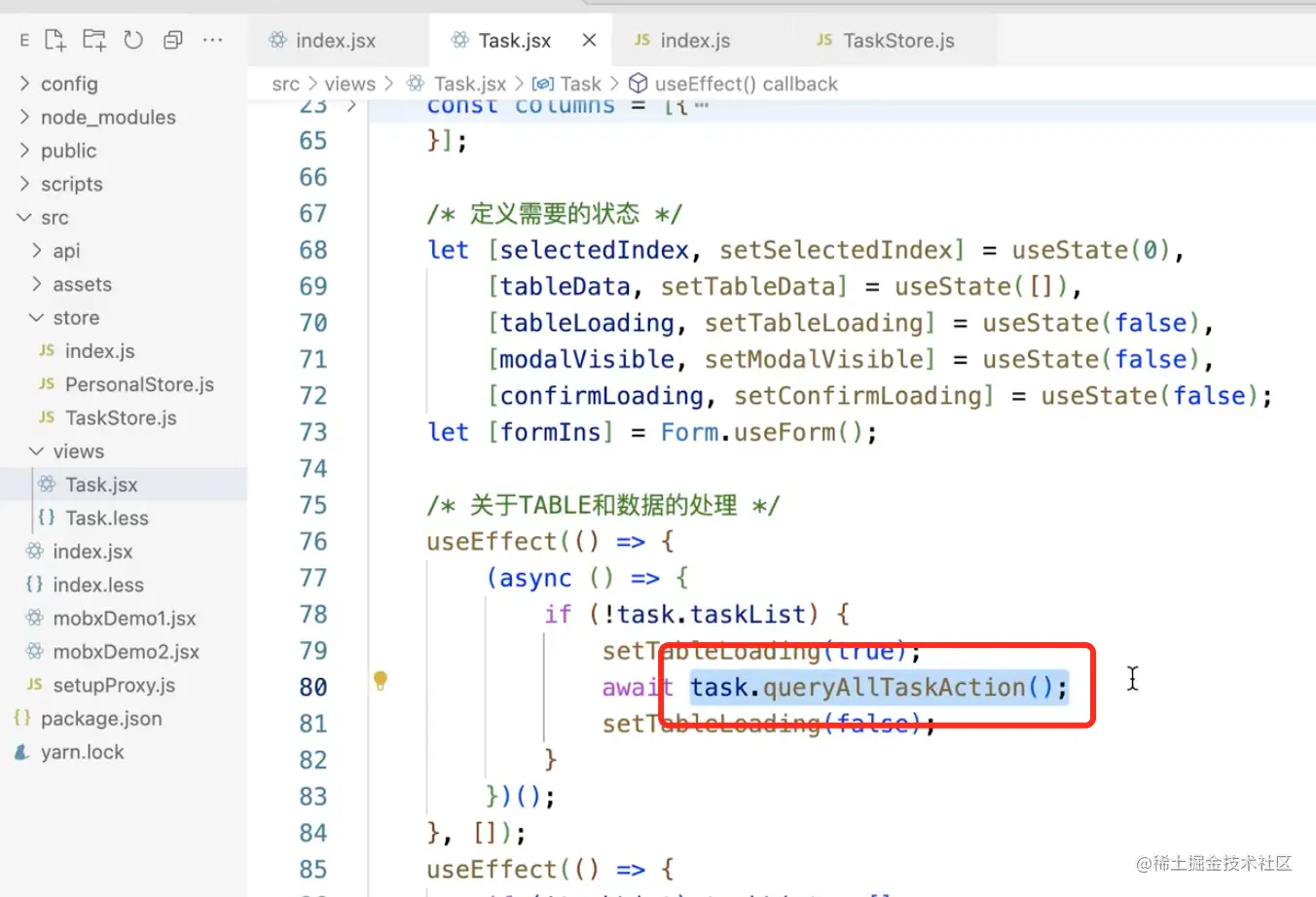
Task: Click line number 76 in the gutter
Action: coord(312,542)
